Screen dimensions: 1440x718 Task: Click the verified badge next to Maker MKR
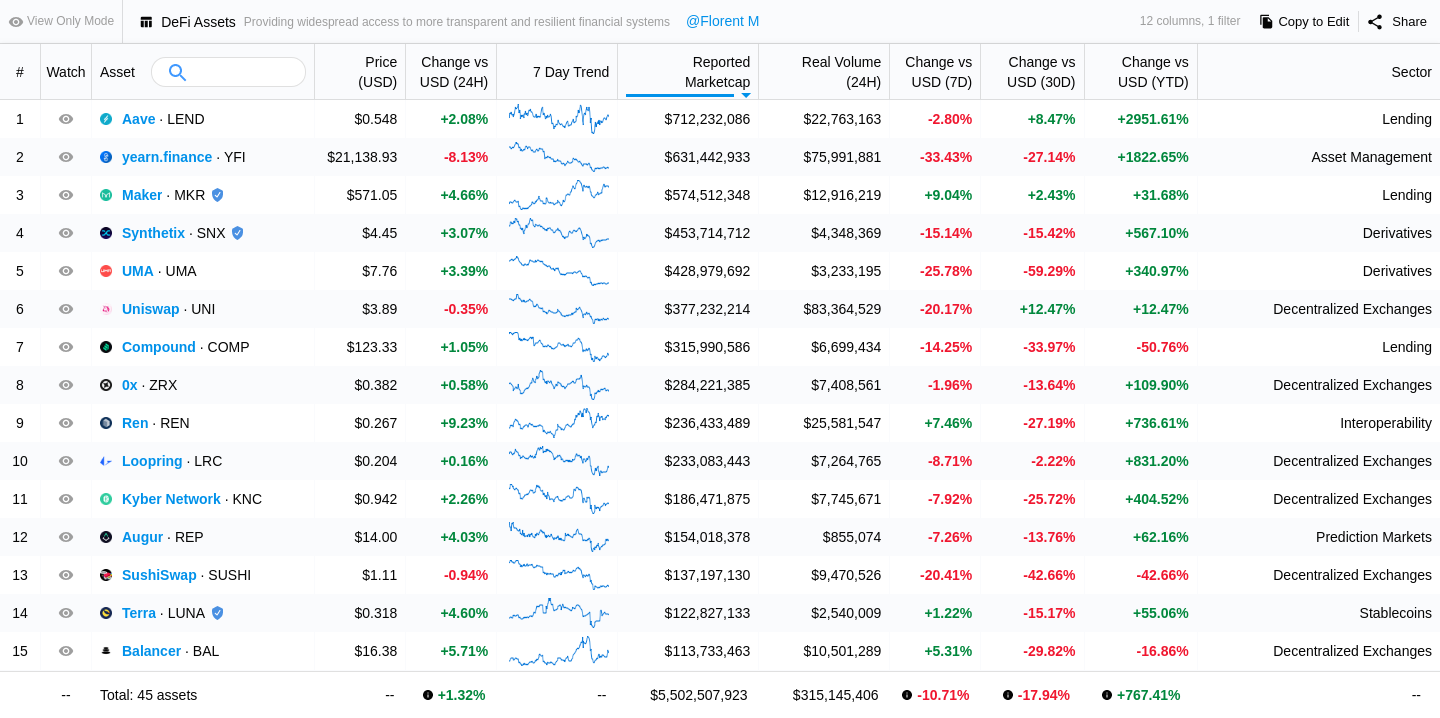click(217, 195)
